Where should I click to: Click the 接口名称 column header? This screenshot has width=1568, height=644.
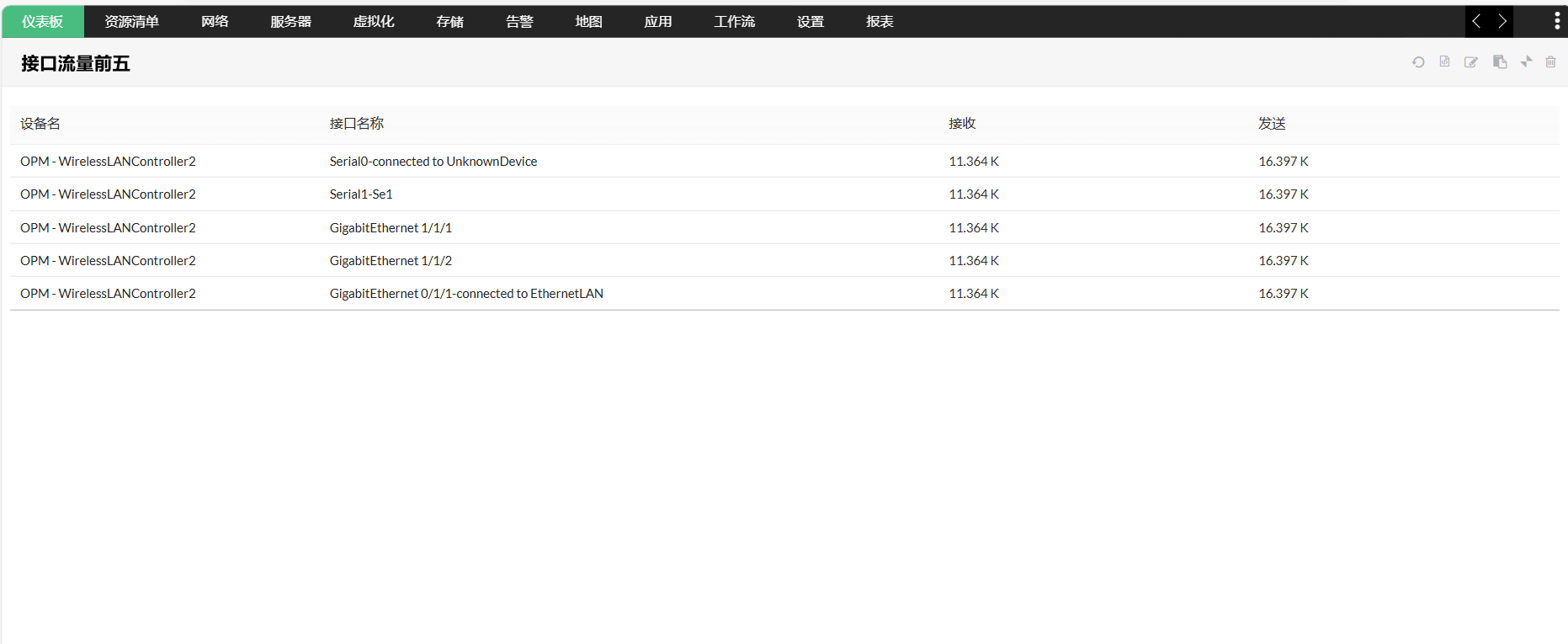click(357, 124)
